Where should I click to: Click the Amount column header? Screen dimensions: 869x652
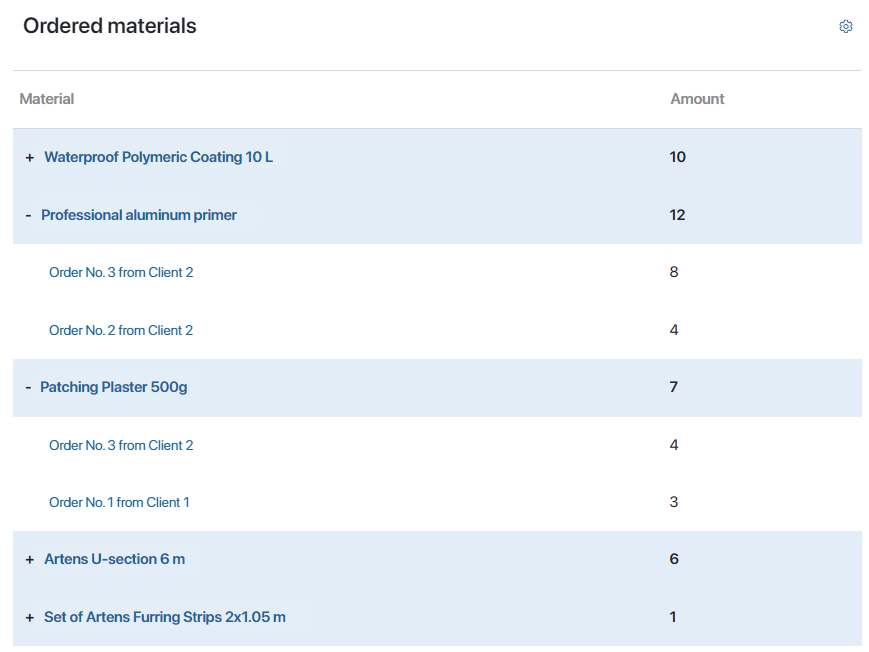click(697, 99)
